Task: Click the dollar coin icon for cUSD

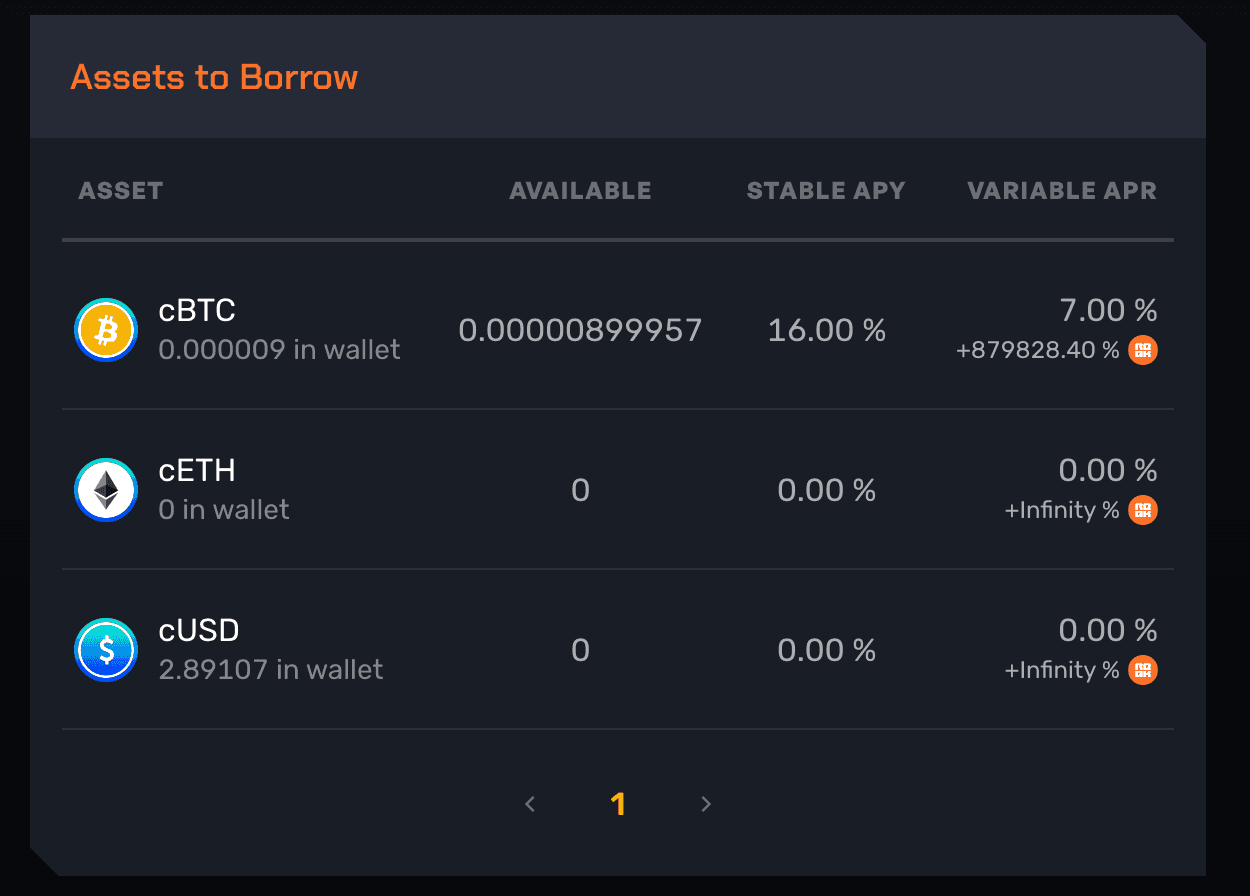Action: pyautogui.click(x=105, y=649)
